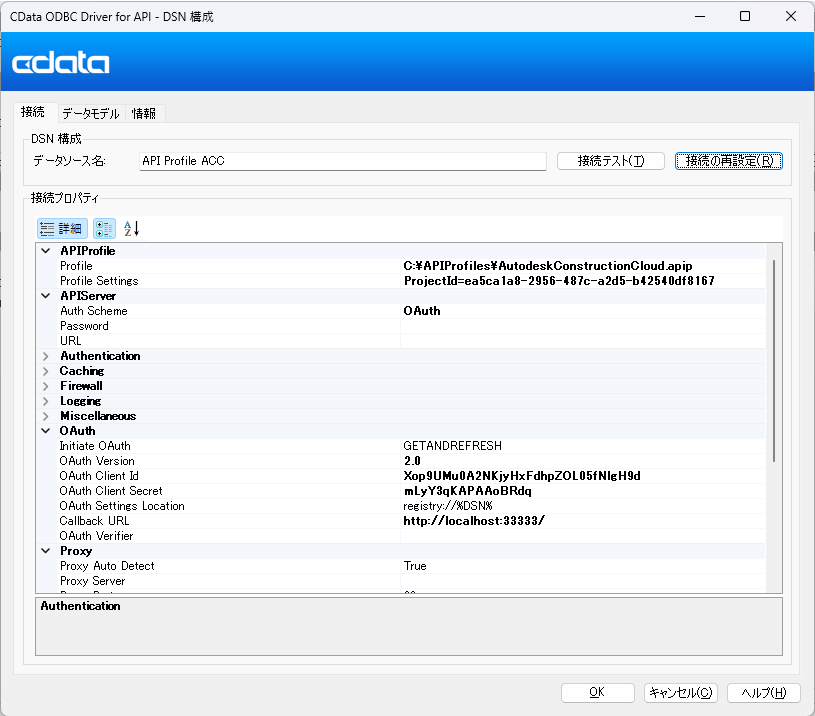Select the Auth Scheme OAuth value

(422, 311)
